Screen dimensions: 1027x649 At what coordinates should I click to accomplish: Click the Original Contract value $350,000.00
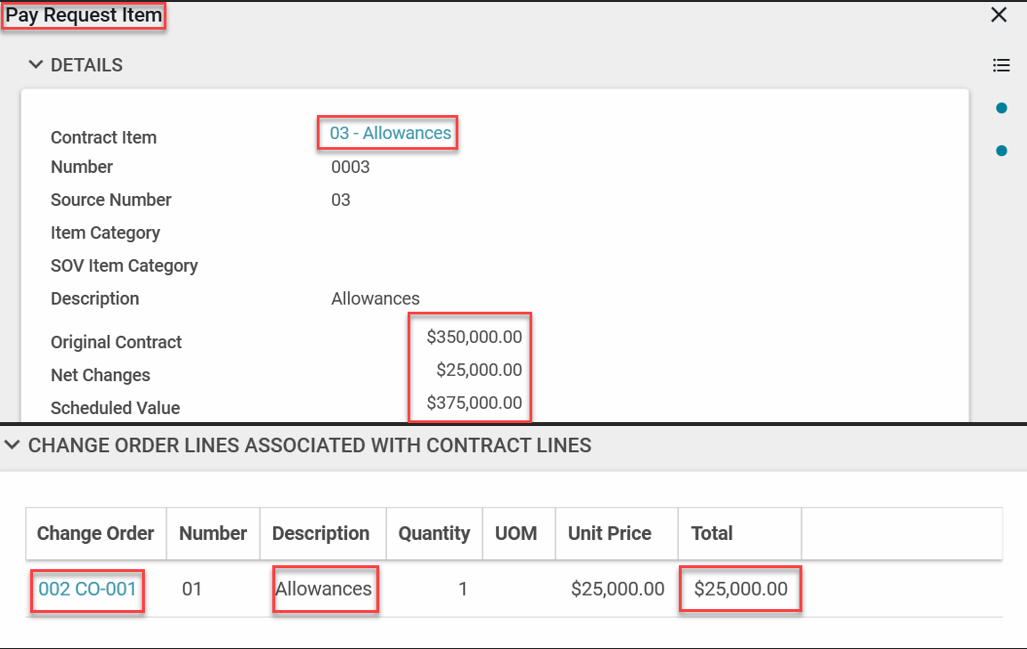click(474, 337)
